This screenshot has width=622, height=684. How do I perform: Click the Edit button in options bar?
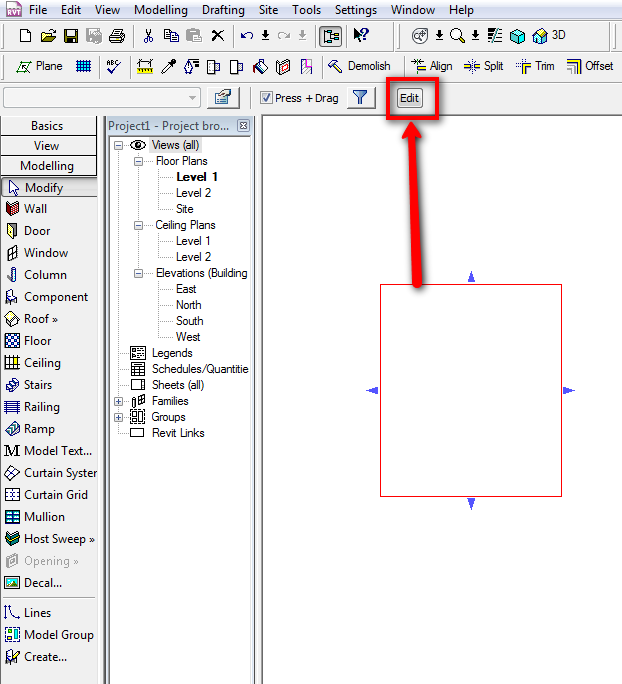[409, 98]
